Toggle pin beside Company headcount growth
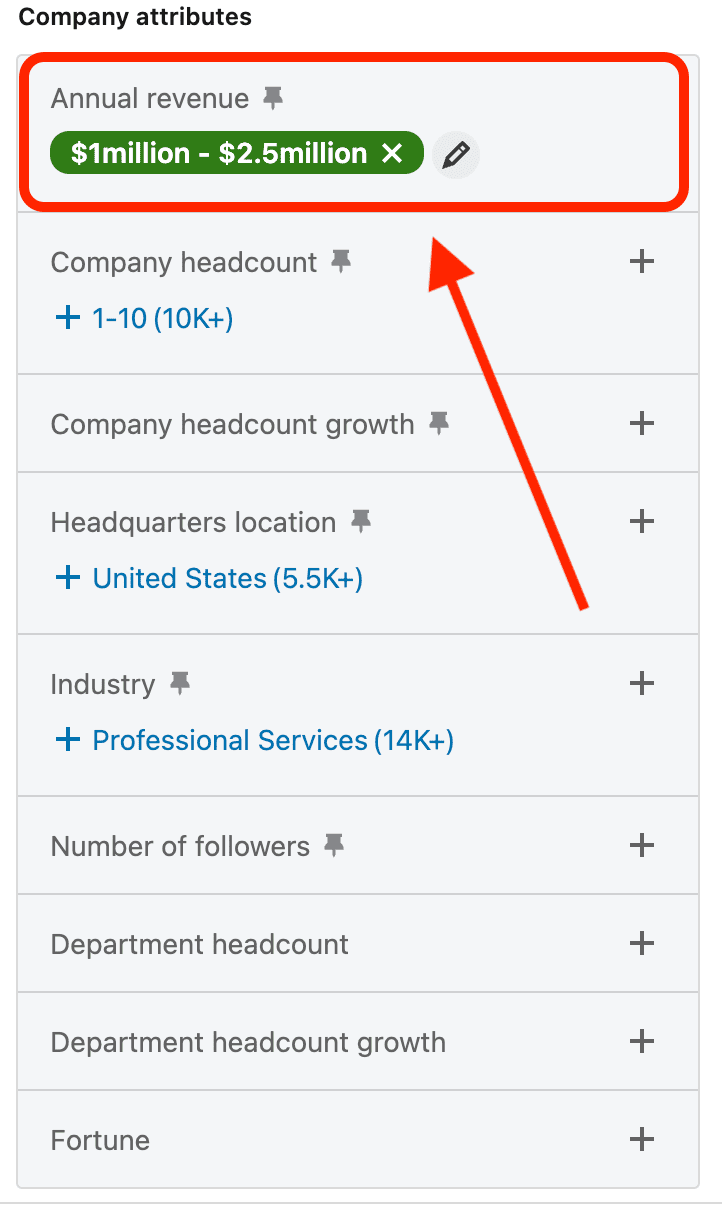This screenshot has height=1208, width=722. [x=438, y=424]
